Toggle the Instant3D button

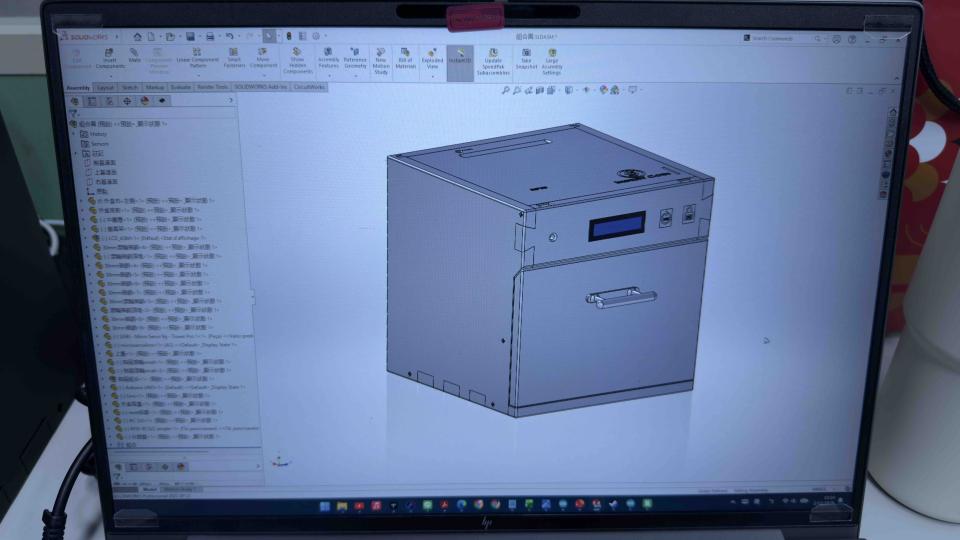(x=460, y=56)
